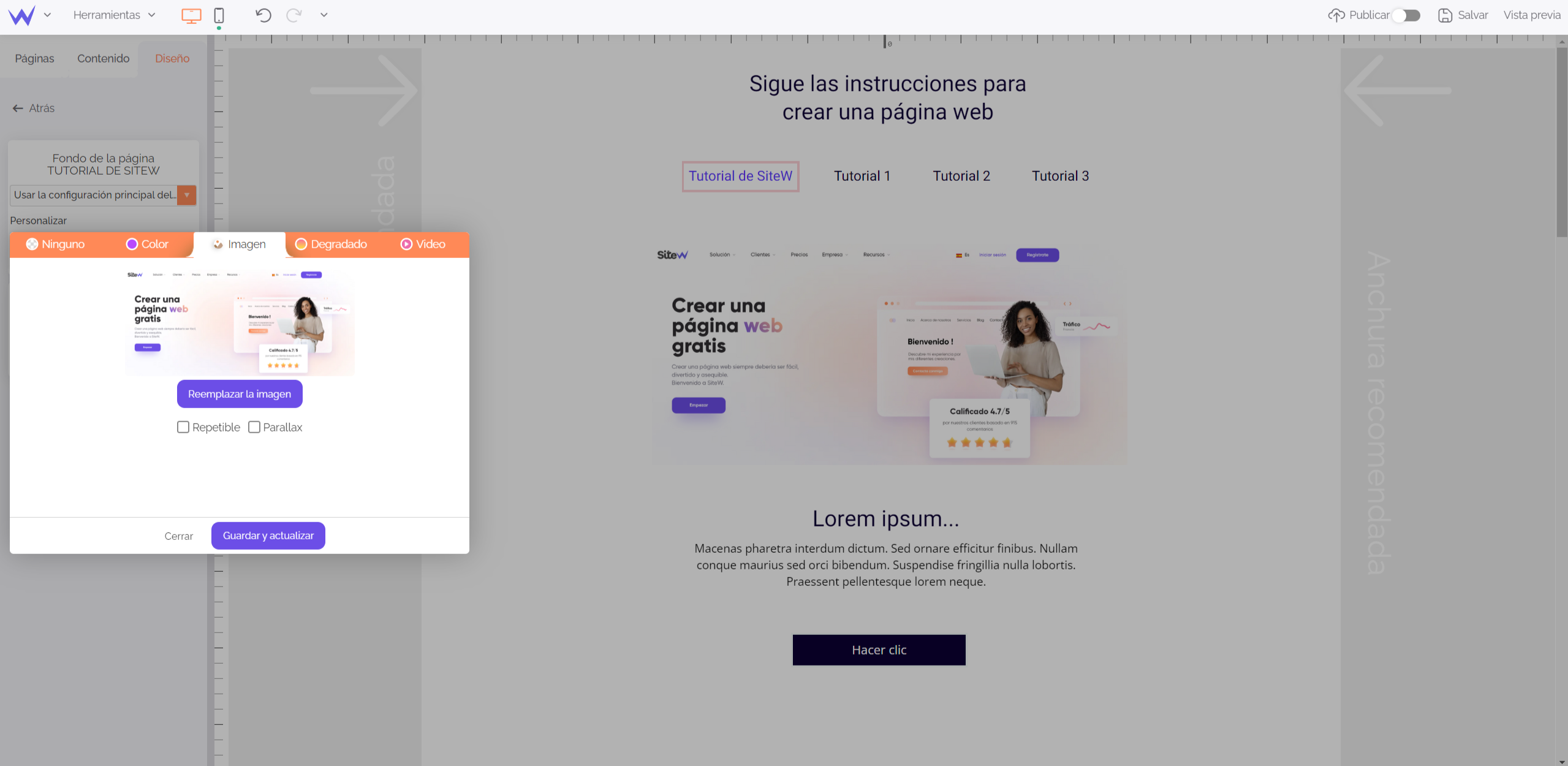Click the vertical scrollbar thumb

(x=1562, y=142)
